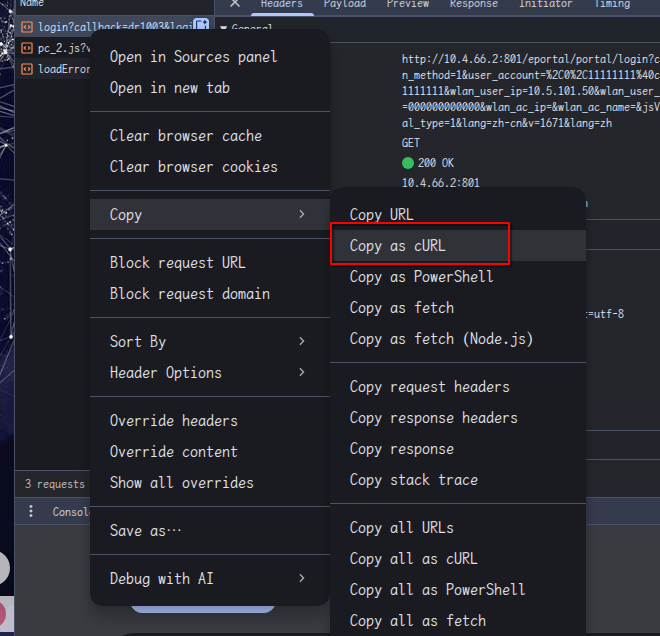Close the request details panel with X
The image size is (660, 636).
235,3
